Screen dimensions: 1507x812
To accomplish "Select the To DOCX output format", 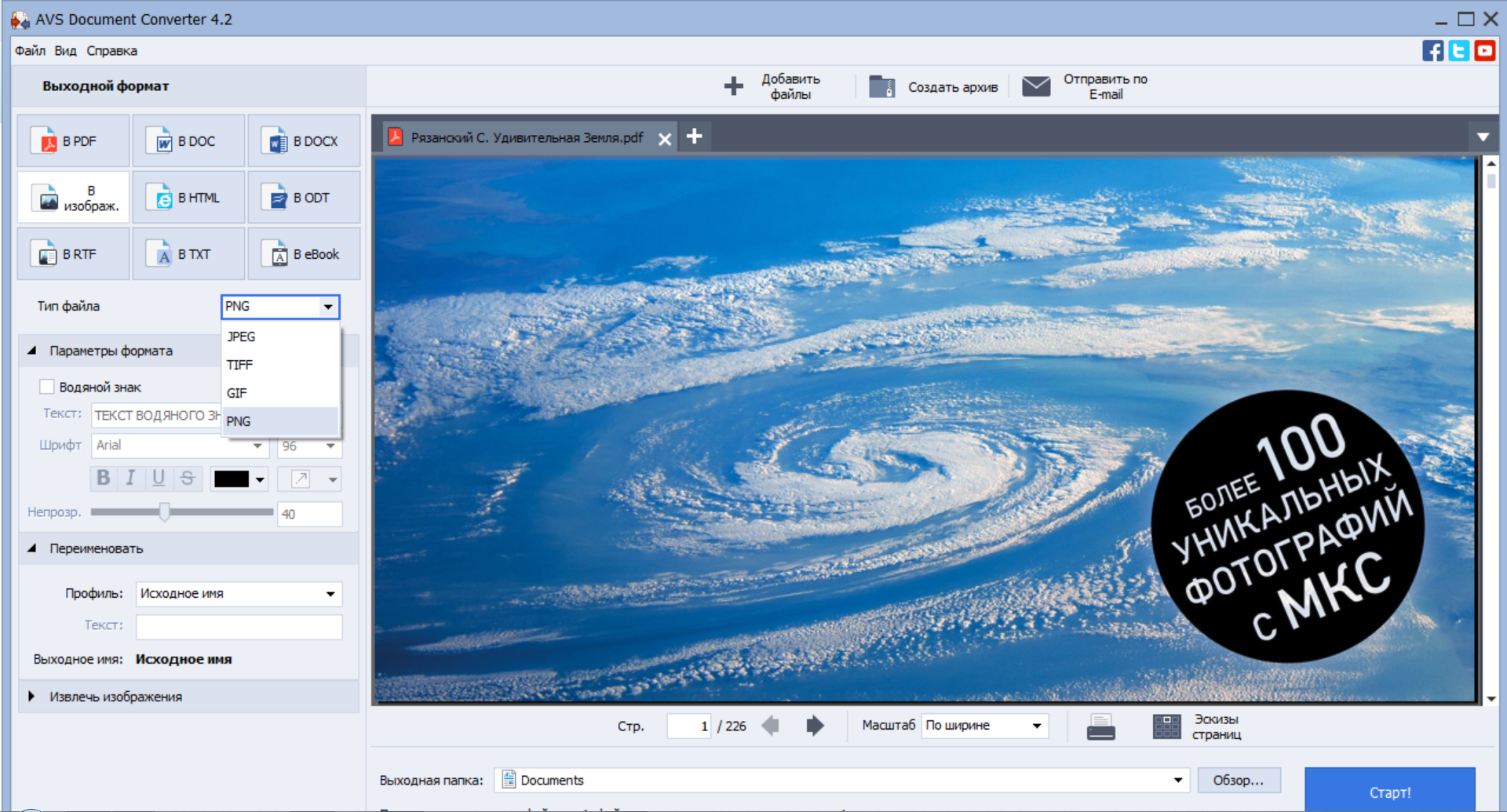I will (304, 141).
